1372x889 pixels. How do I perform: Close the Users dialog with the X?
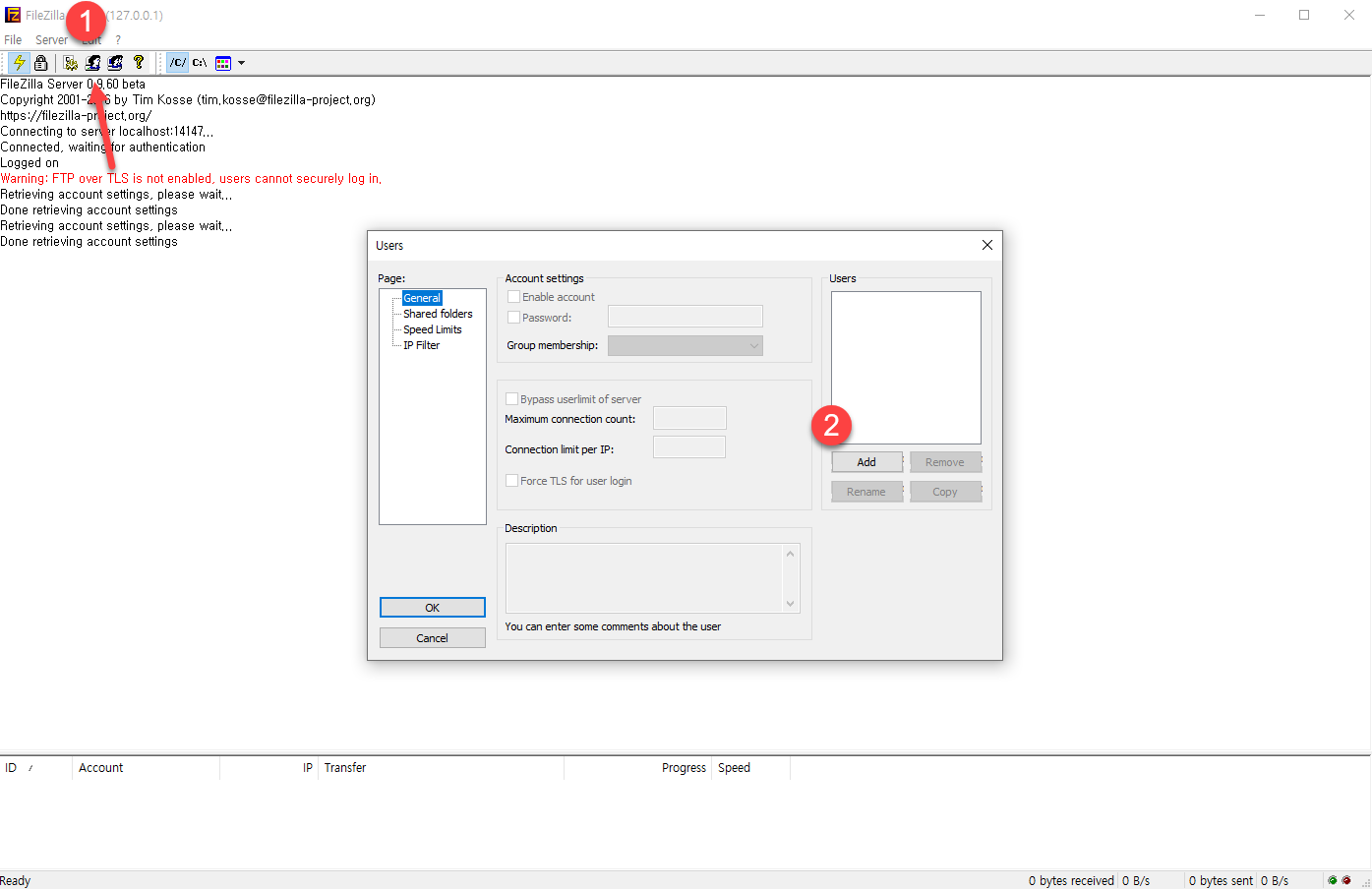click(987, 245)
